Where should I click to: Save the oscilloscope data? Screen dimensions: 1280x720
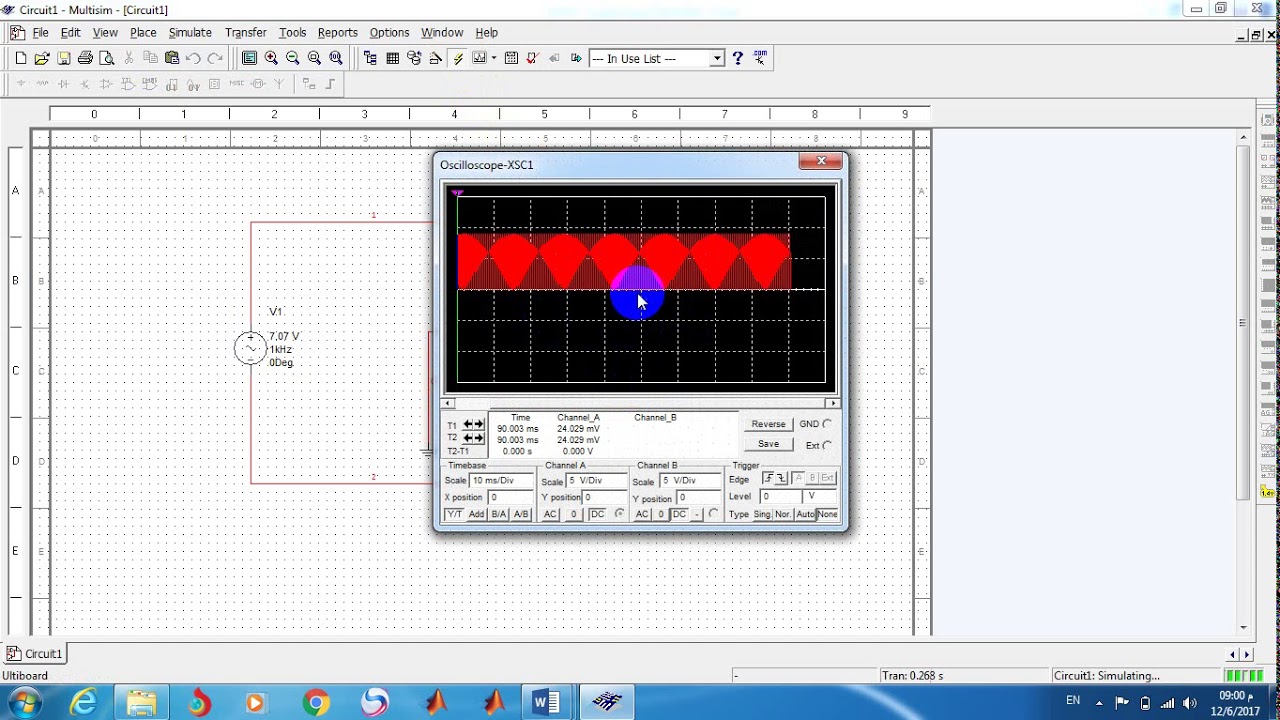coord(768,444)
